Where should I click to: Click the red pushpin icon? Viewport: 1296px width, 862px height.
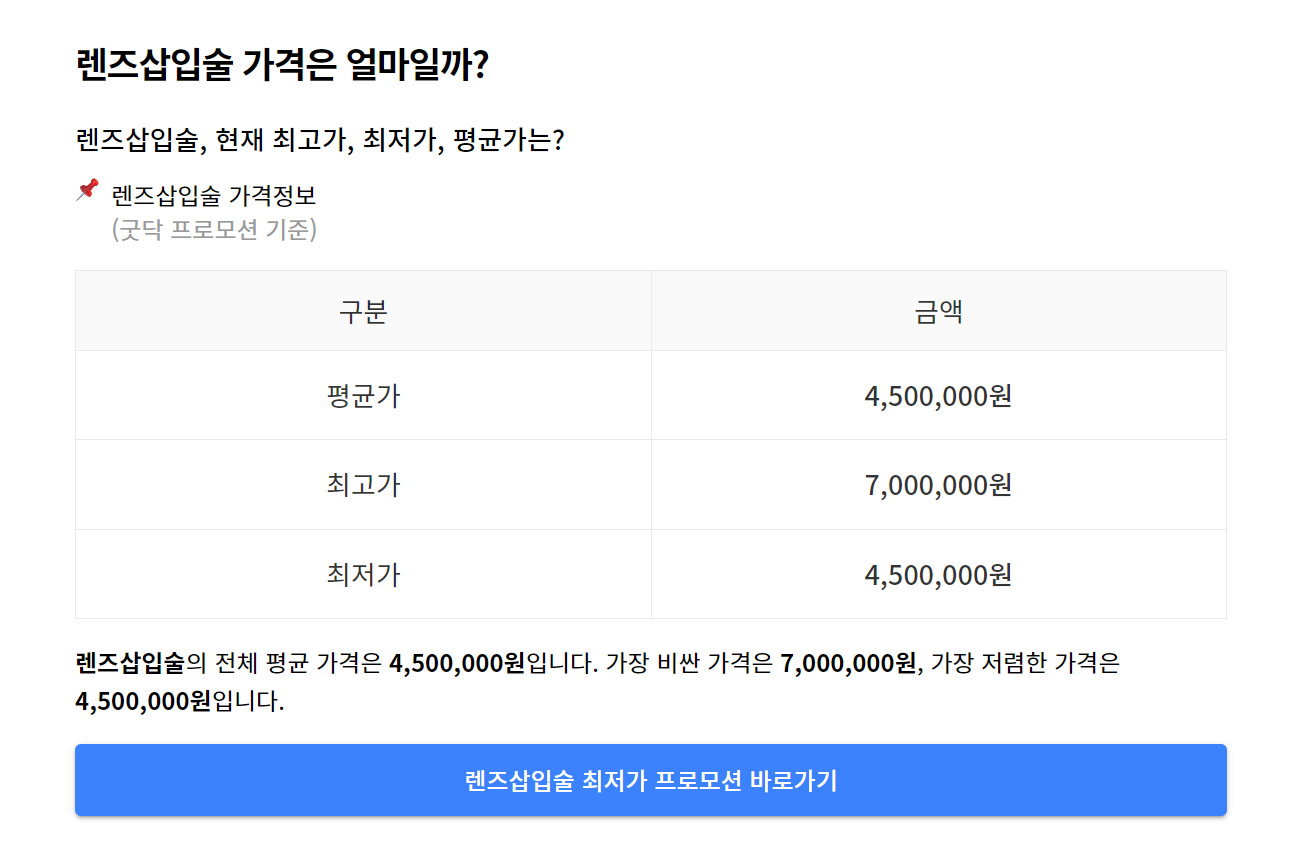85,190
